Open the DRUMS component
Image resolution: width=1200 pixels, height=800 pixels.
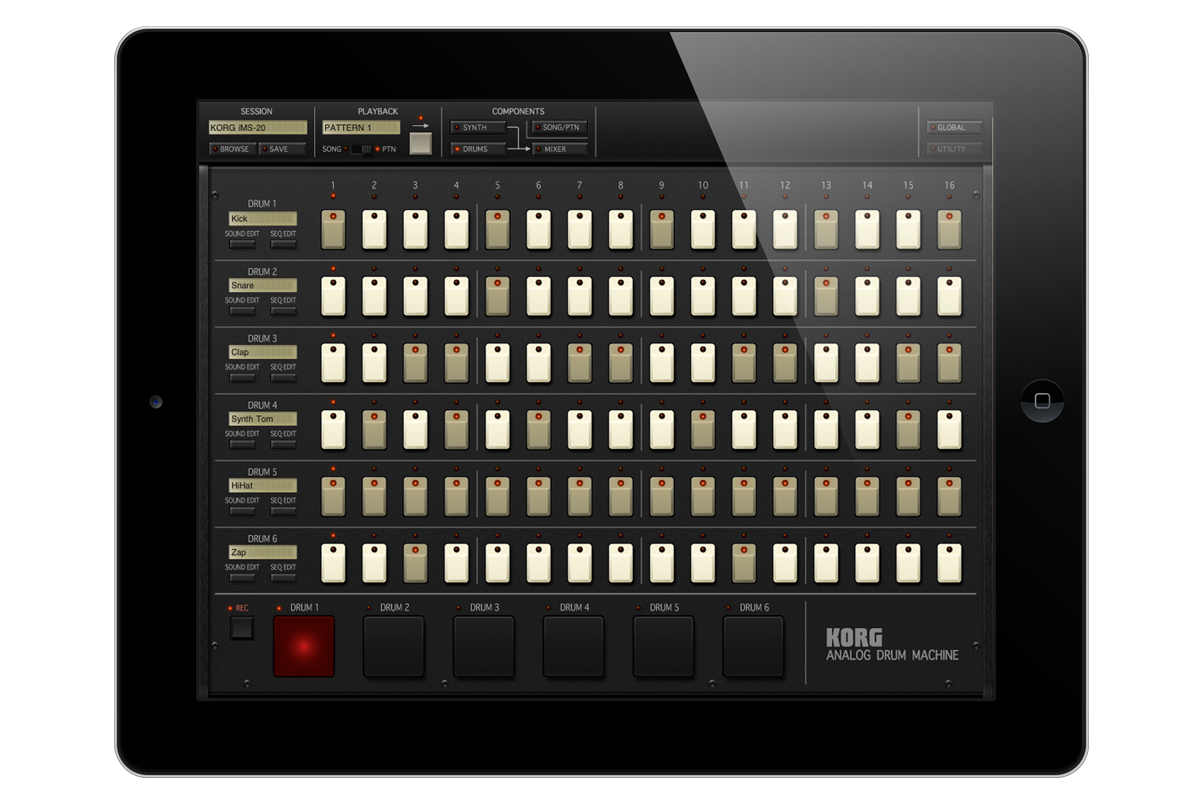pos(477,149)
